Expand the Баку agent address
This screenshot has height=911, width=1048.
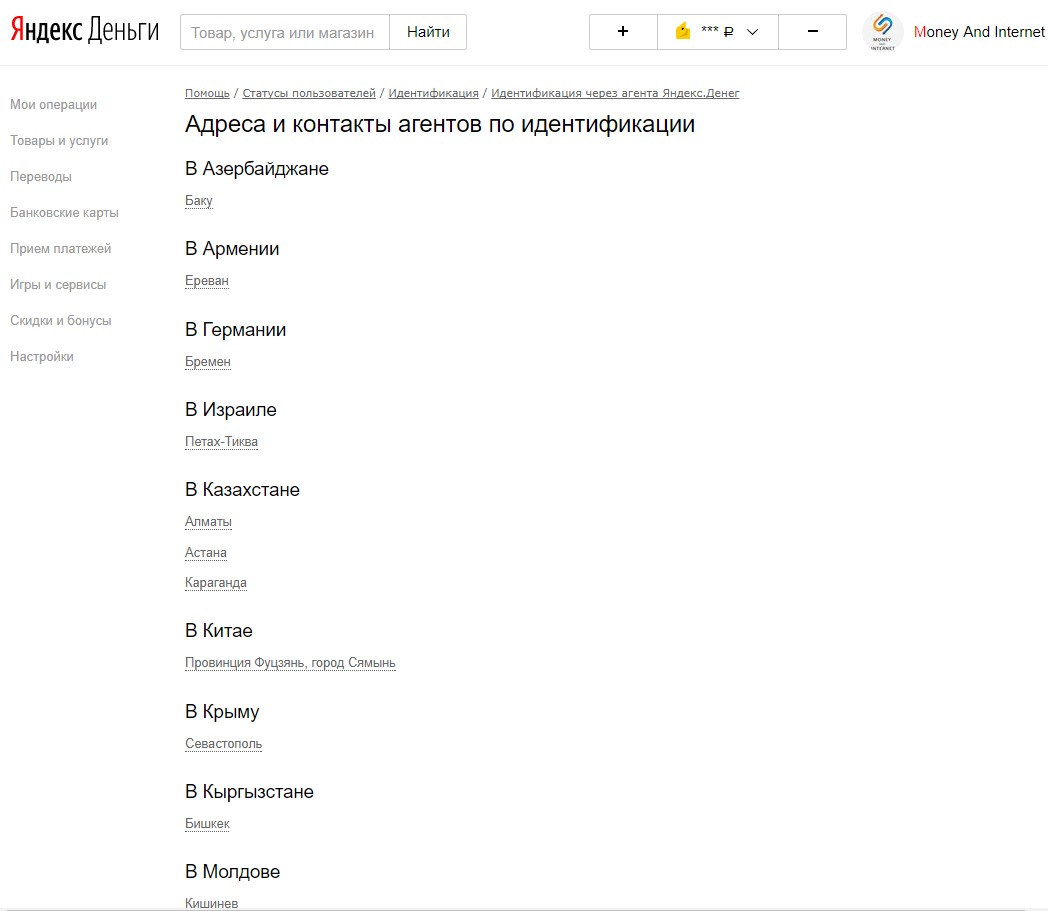tap(199, 201)
